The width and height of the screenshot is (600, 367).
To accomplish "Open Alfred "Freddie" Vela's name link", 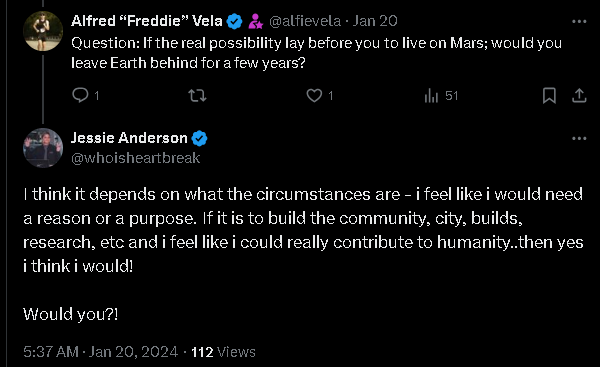I will (x=147, y=21).
